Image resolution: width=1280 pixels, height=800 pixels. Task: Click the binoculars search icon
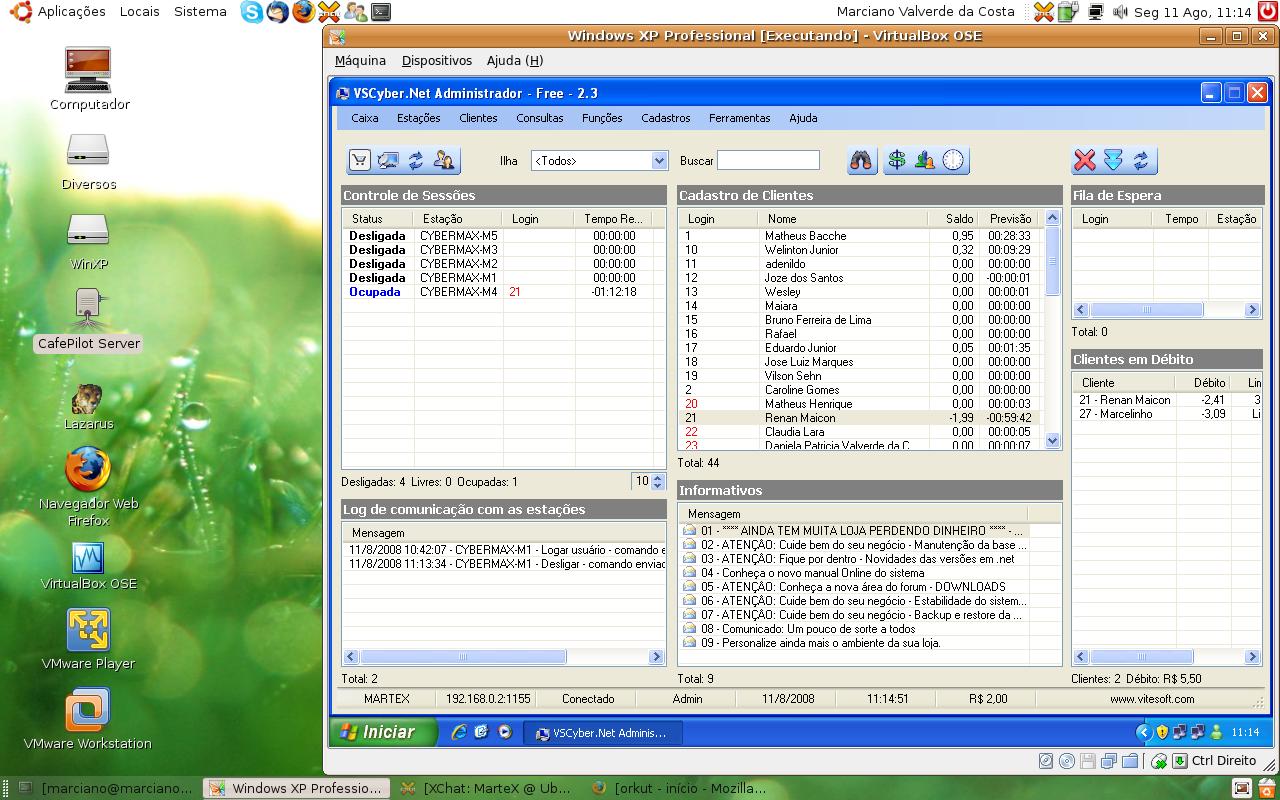(x=861, y=160)
